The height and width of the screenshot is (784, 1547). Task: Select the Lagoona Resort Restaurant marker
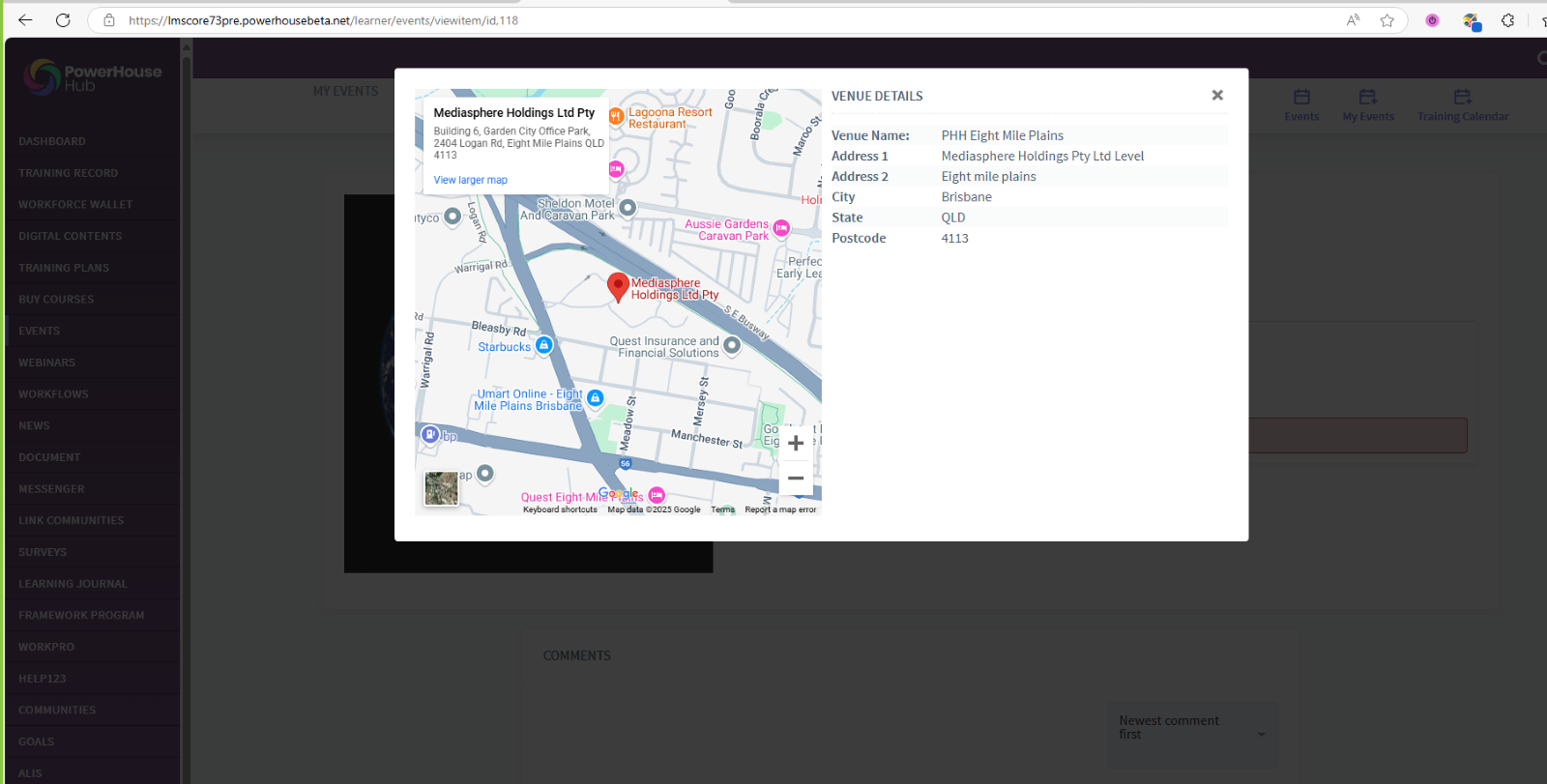coord(616,116)
